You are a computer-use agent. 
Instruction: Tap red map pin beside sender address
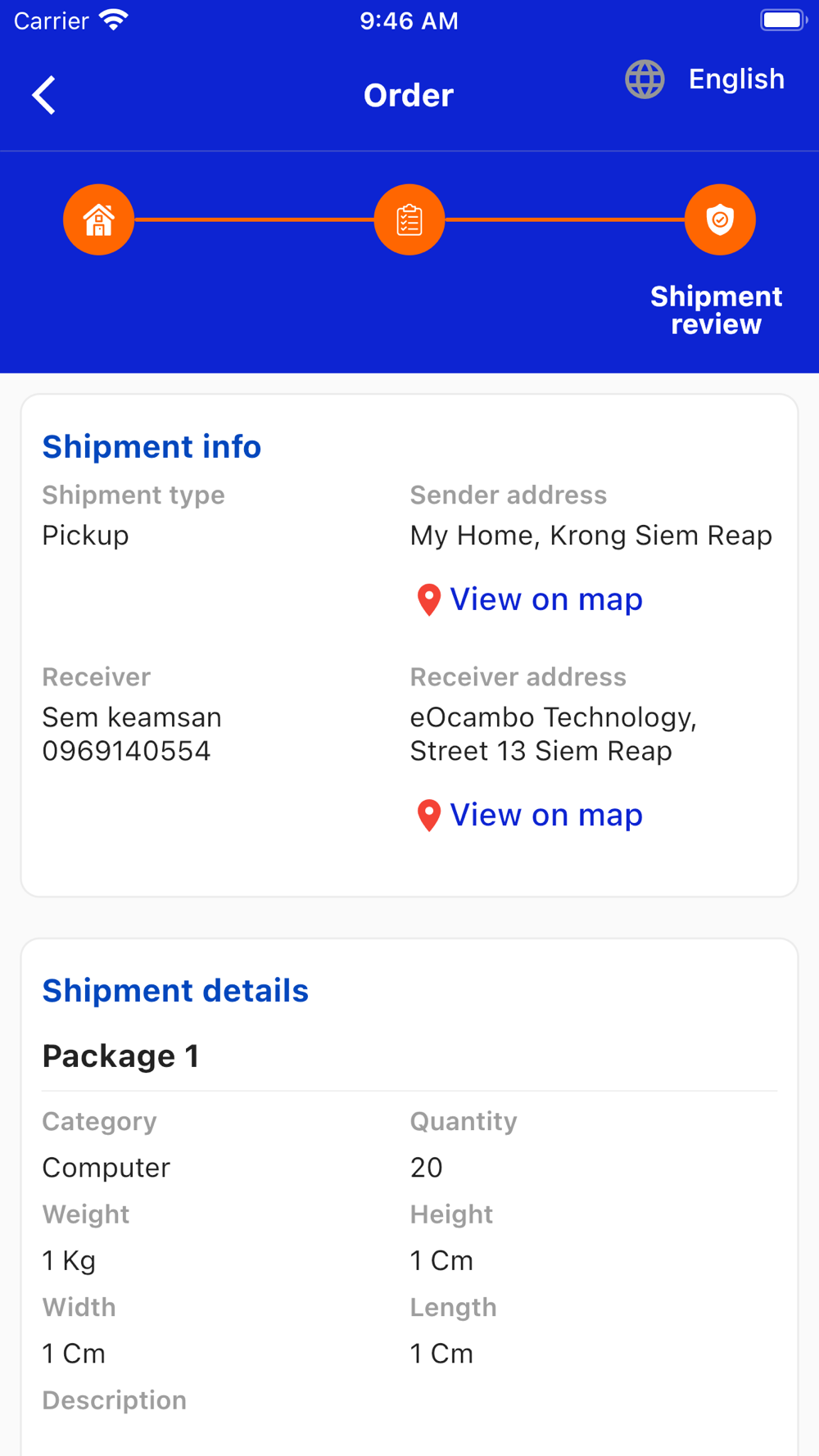pyautogui.click(x=428, y=599)
